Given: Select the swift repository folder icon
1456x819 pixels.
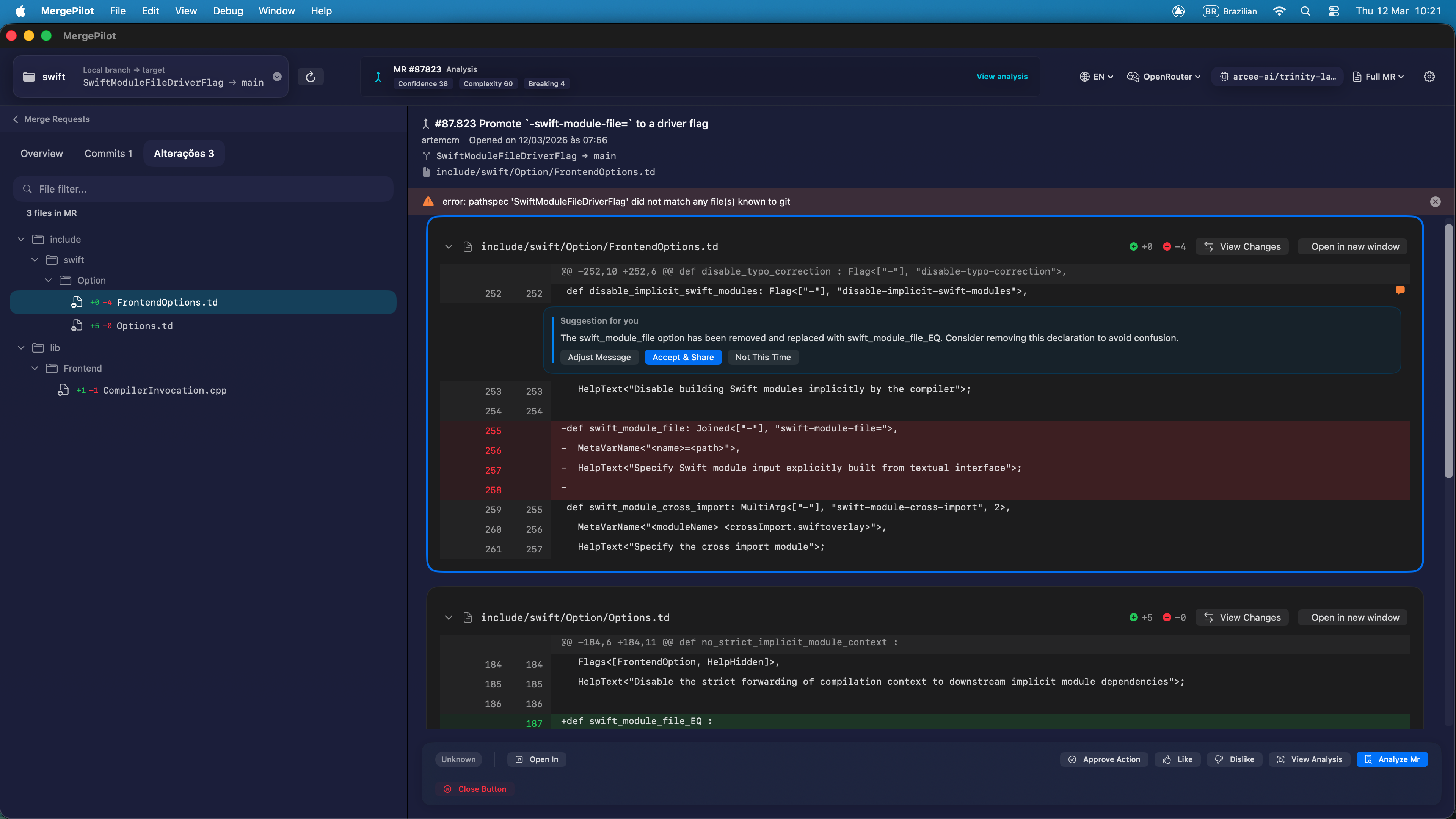Looking at the screenshot, I should click(29, 77).
